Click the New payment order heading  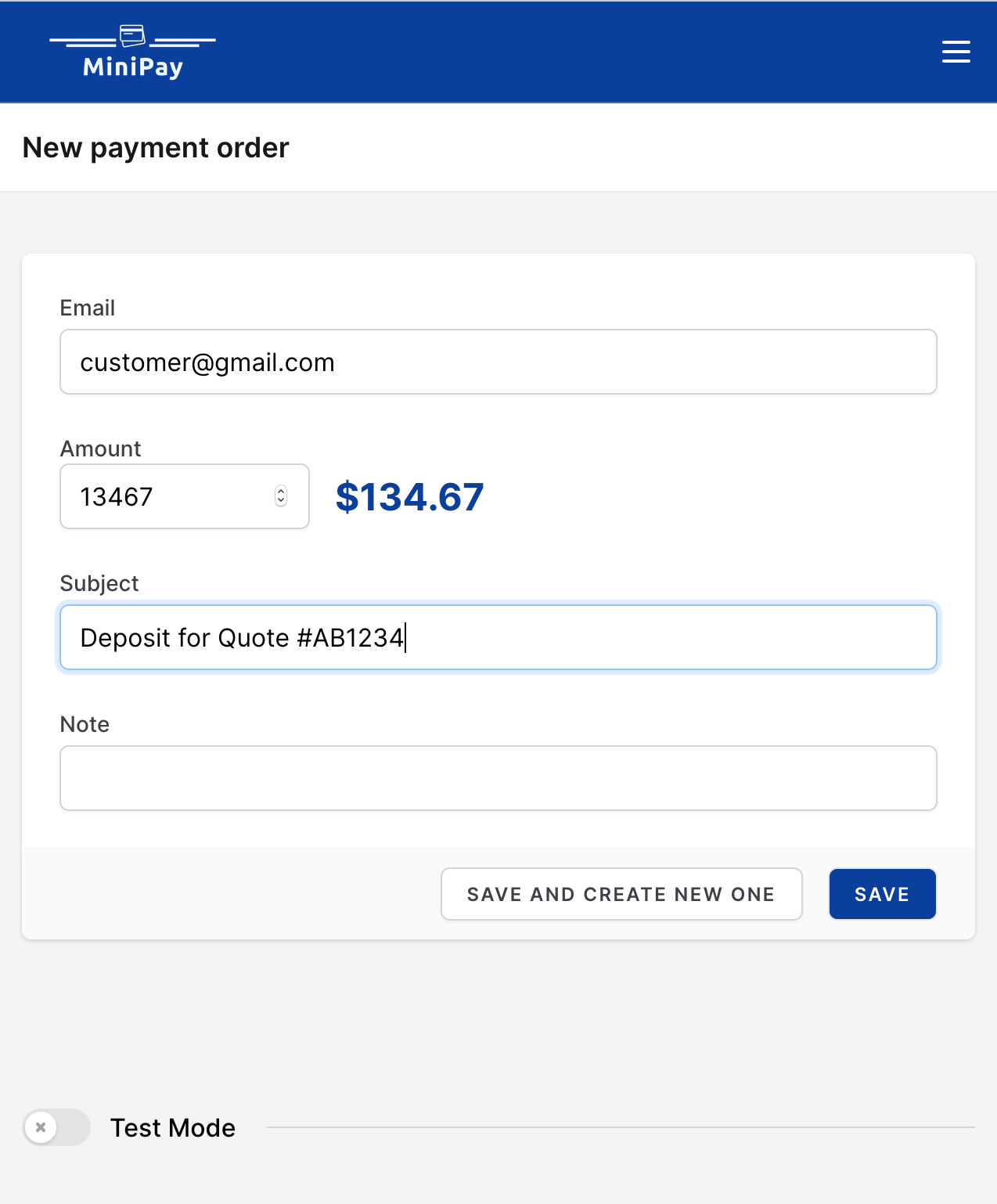(x=156, y=148)
